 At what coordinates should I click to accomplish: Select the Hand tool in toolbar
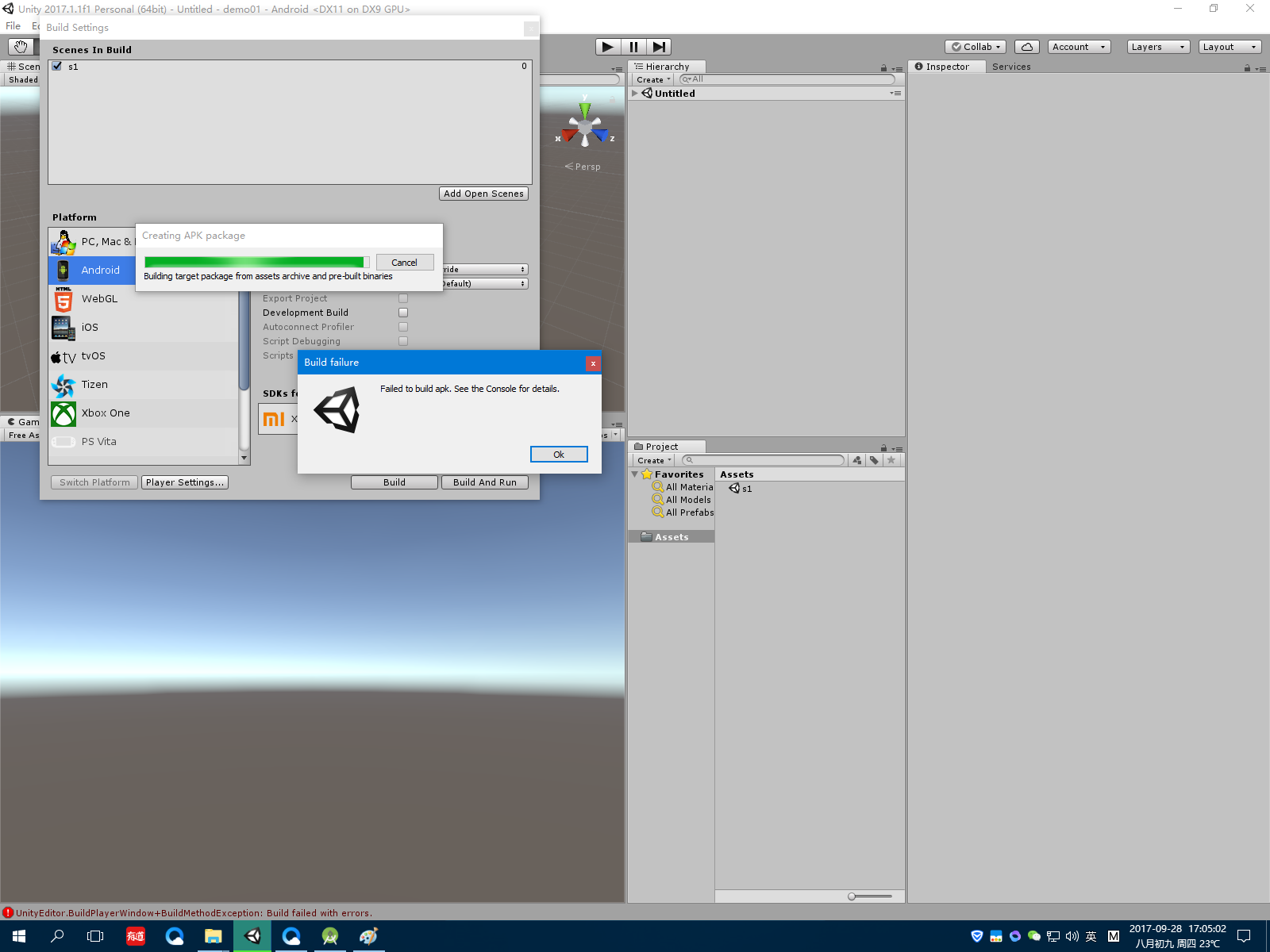coord(21,47)
